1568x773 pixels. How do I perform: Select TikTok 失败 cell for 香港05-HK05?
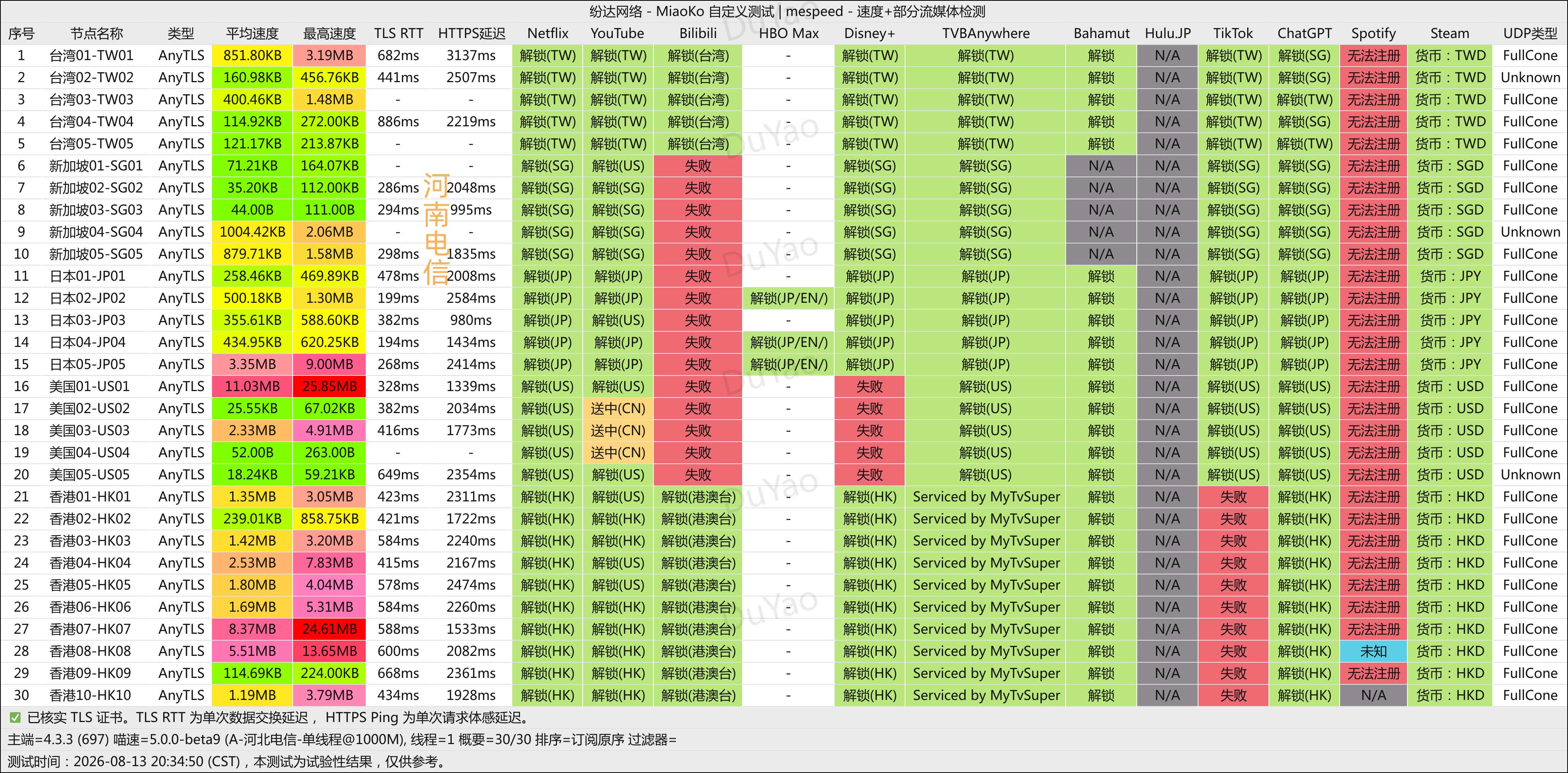point(1233,585)
